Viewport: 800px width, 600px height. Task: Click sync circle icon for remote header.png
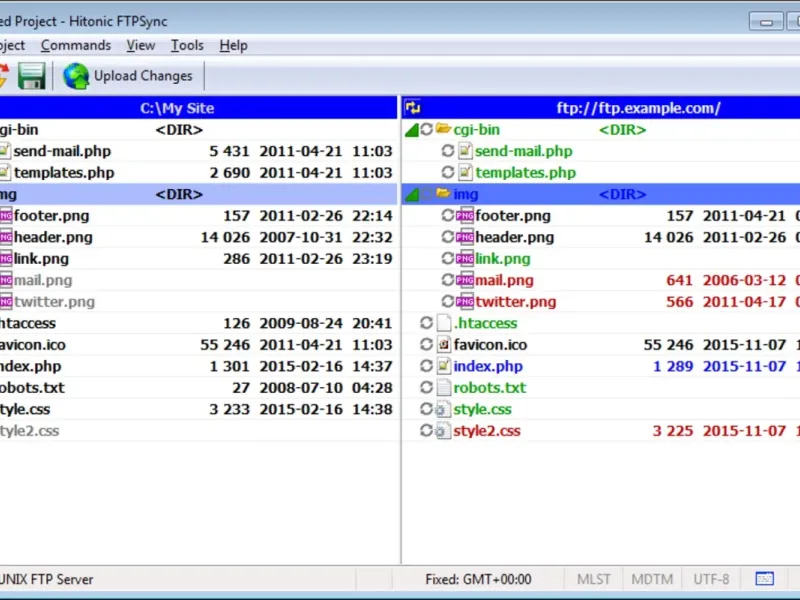[x=447, y=237]
